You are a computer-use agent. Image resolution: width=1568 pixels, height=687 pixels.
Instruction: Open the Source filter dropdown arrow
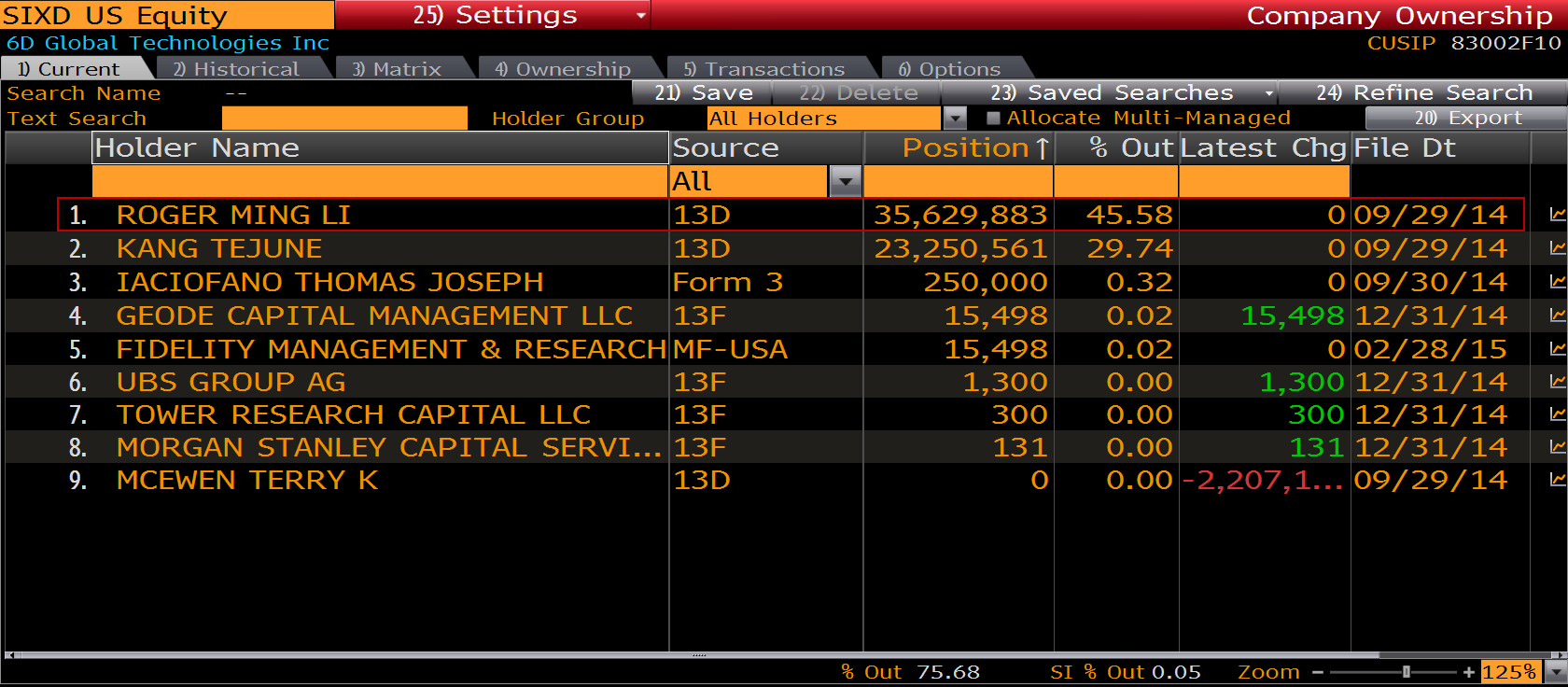845,181
